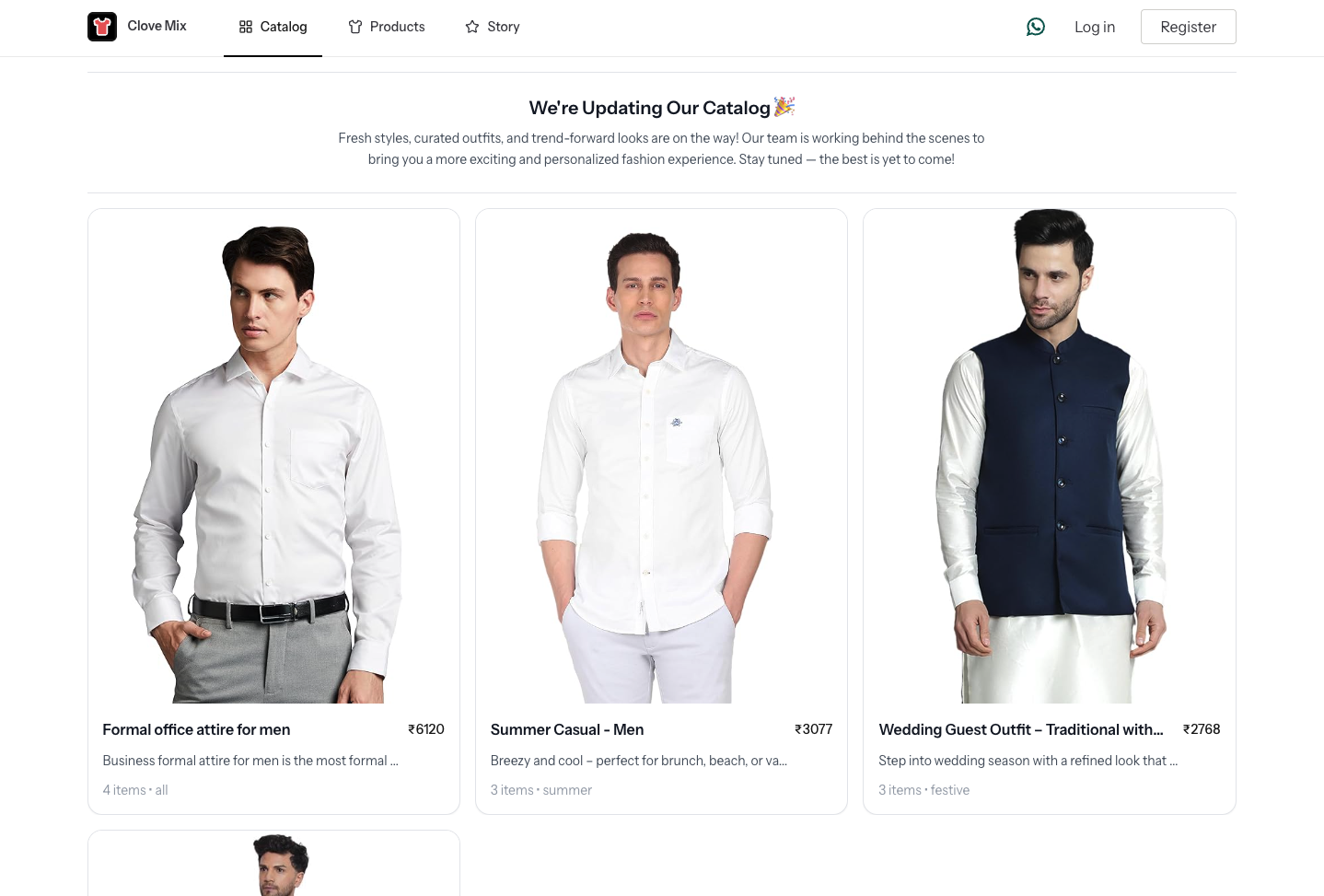Screen dimensions: 1324x896
Task: Open the partially visible fourth outfit card
Action: (273, 864)
